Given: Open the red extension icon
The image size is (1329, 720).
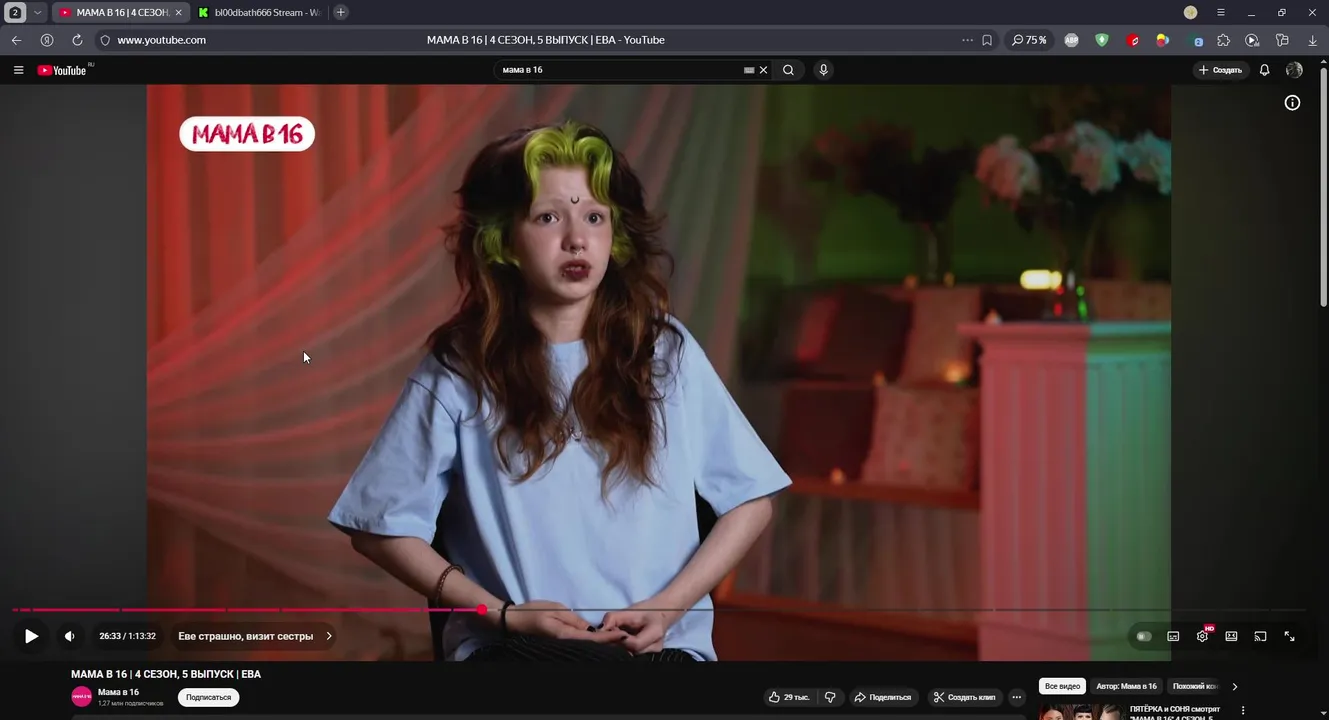Looking at the screenshot, I should click(x=1133, y=40).
